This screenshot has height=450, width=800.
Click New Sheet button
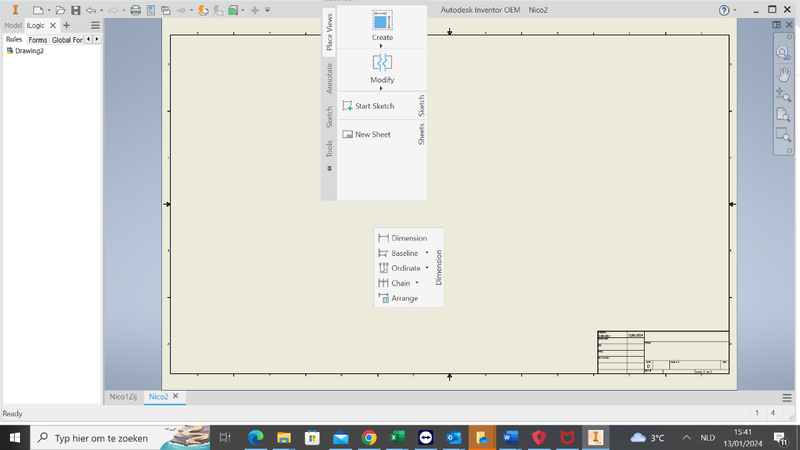pyautogui.click(x=366, y=134)
